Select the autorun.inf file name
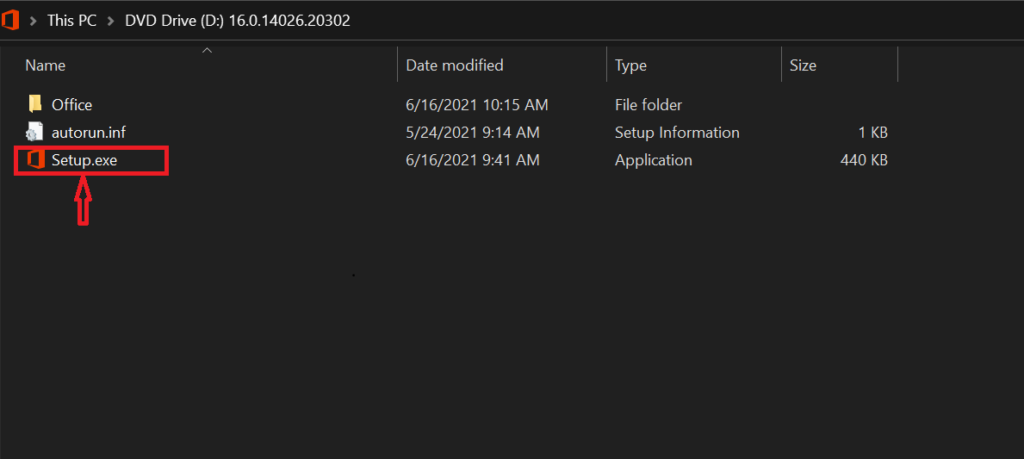Viewport: 1024px width, 459px height. coord(89,133)
